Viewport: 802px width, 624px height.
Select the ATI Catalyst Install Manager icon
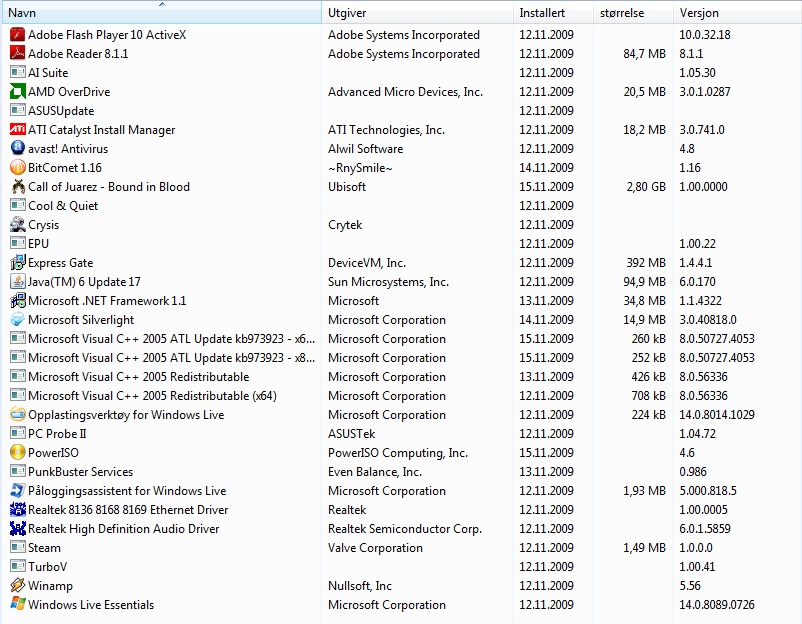pos(17,129)
